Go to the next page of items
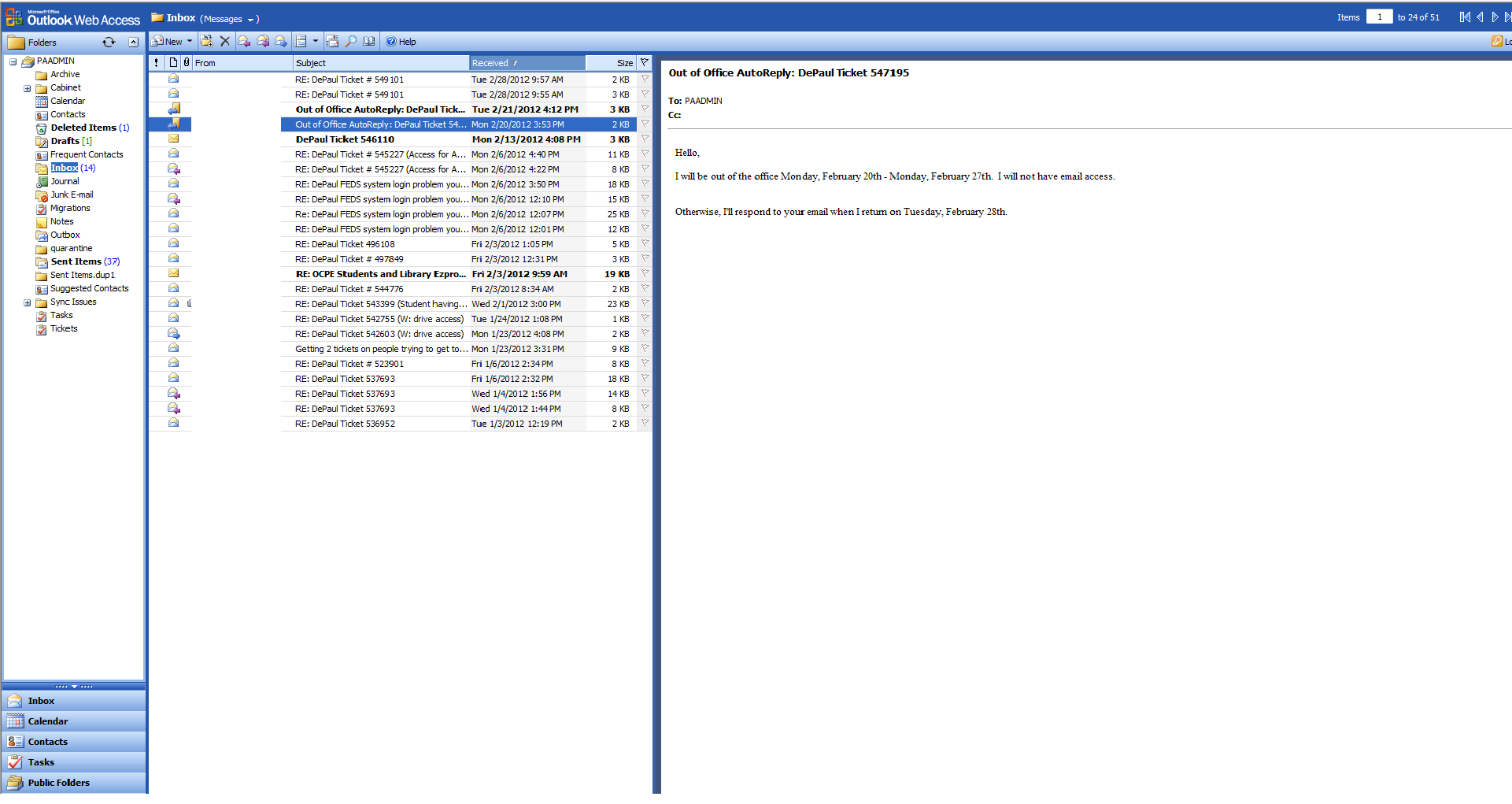The height and width of the screenshot is (804, 1512). [1495, 17]
